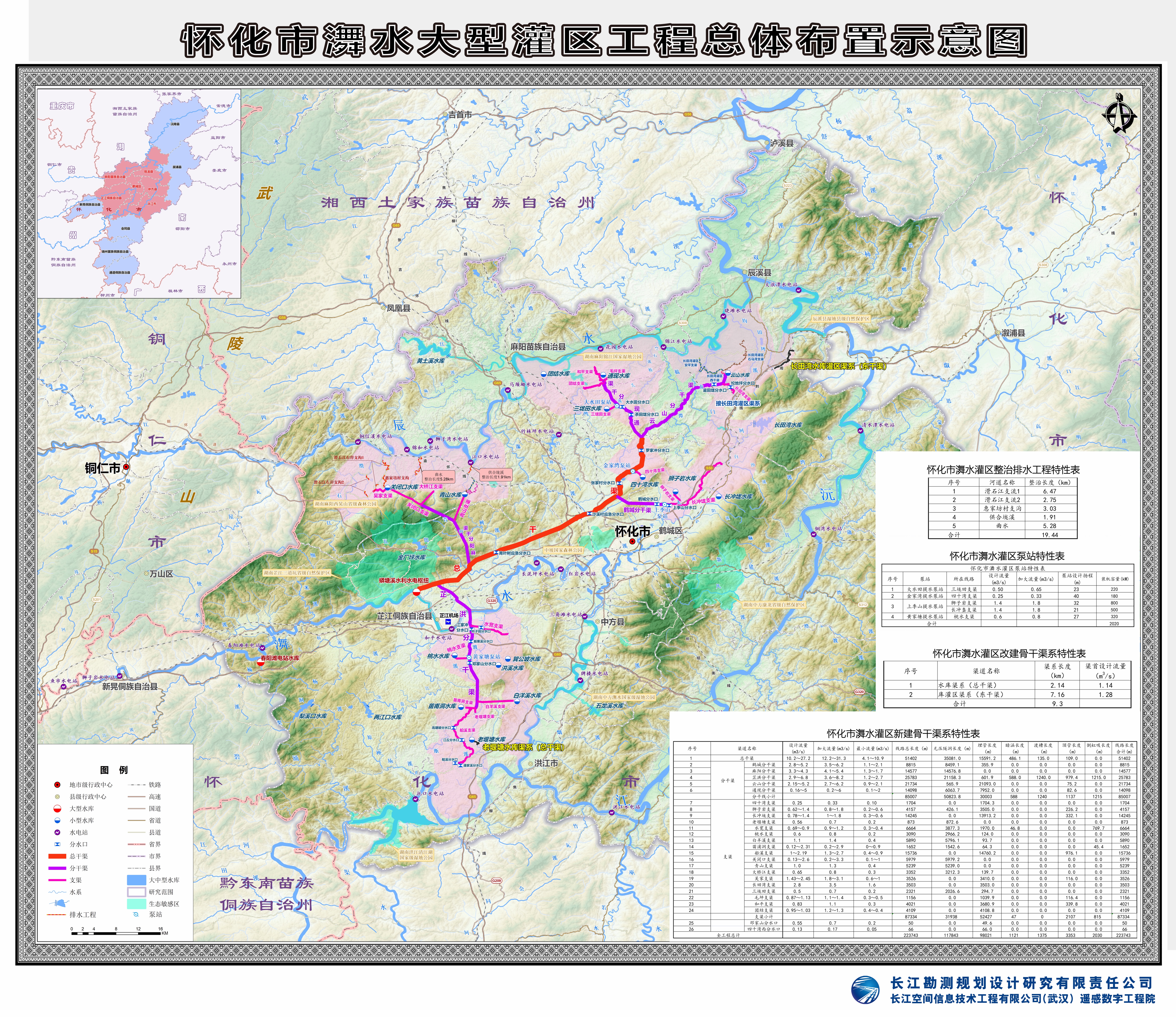Click the 铜仁市 red city marker on map
1176x1017 pixels.
click(x=126, y=467)
